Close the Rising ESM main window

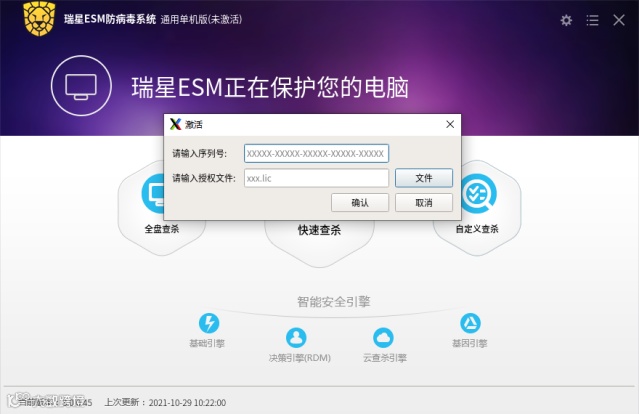tap(619, 20)
